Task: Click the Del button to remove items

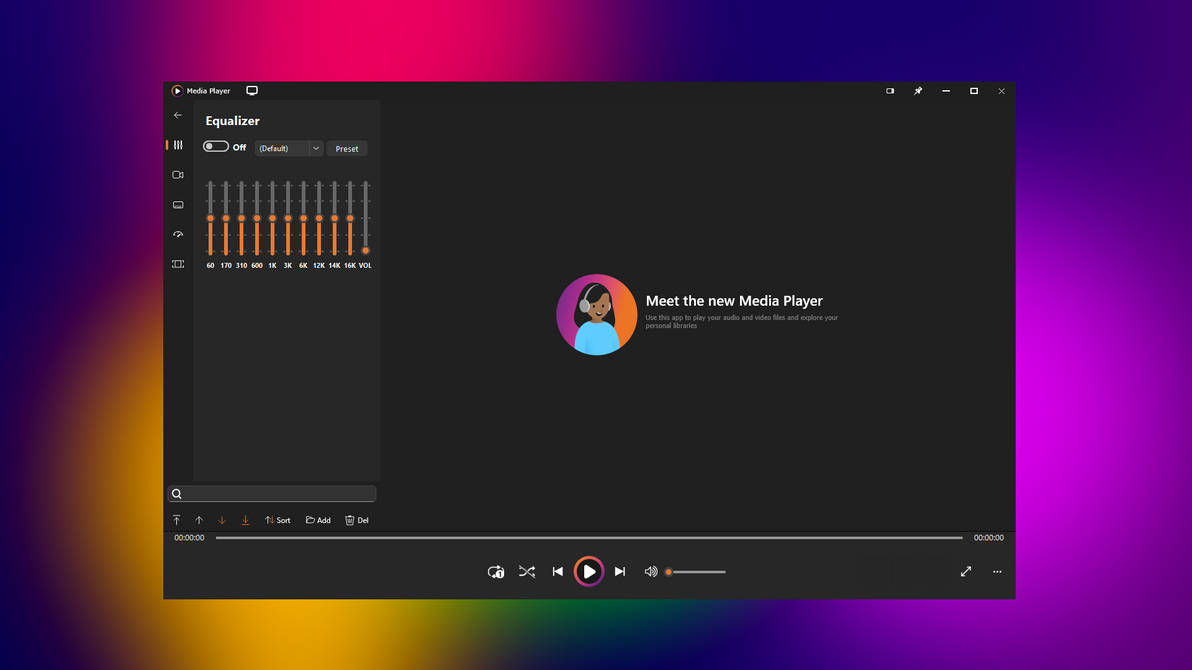Action: click(356, 520)
